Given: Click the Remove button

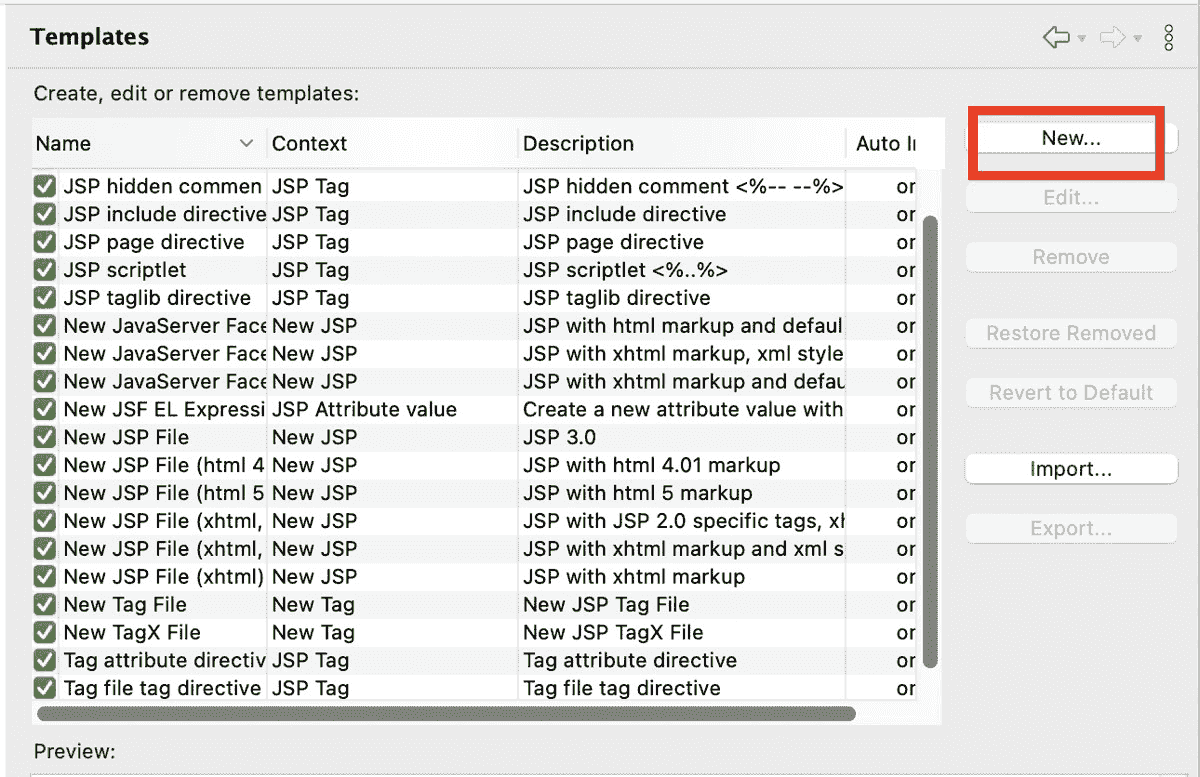Looking at the screenshot, I should click(1071, 257).
